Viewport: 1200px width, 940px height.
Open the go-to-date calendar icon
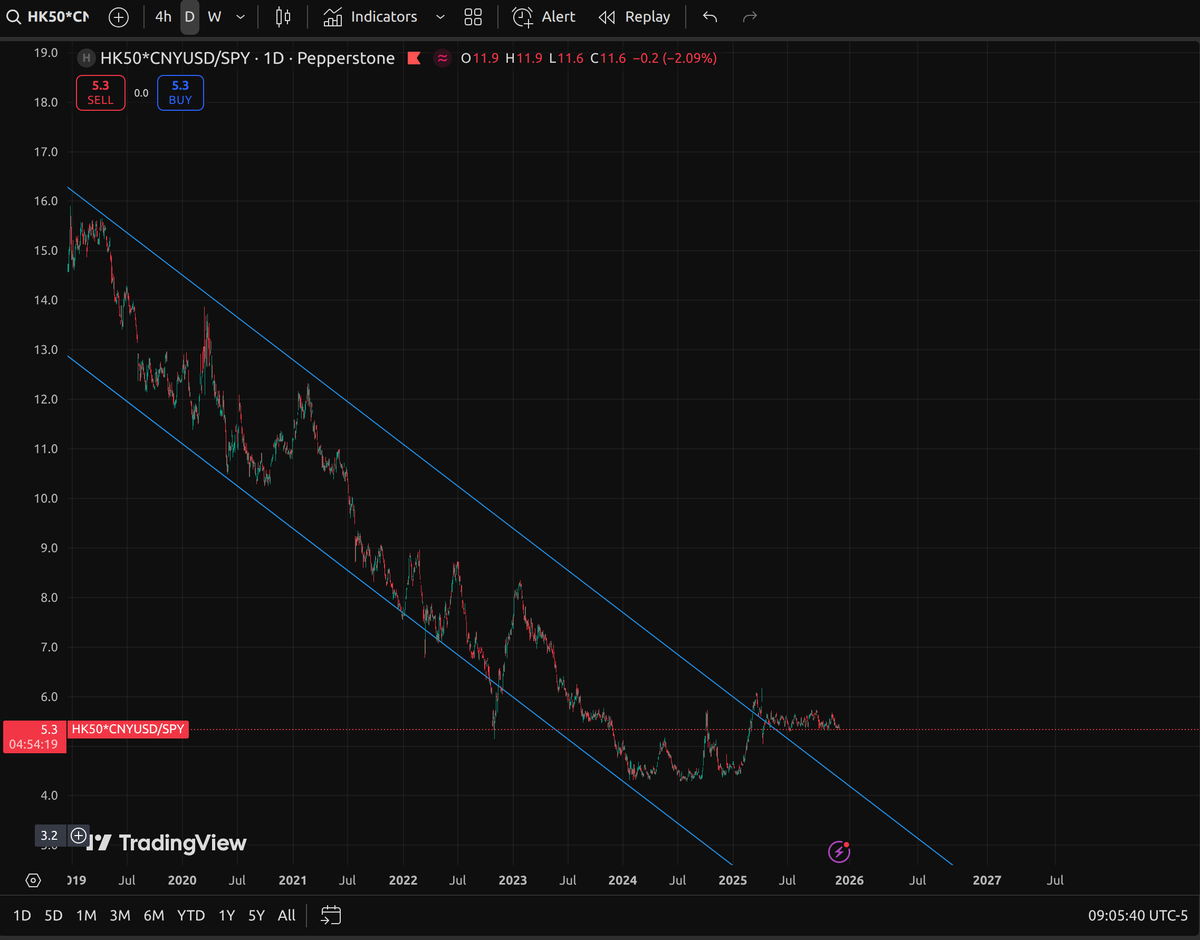coord(330,914)
